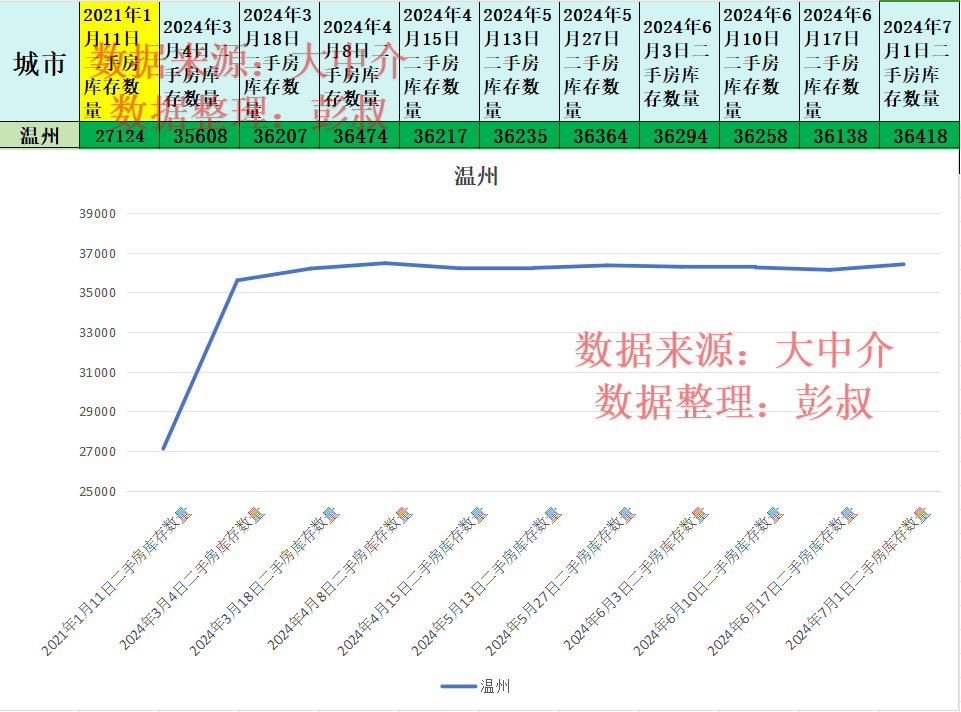
Task: Click the x-axis label 2024年3月18日二手房库存数量
Action: [x=264, y=582]
